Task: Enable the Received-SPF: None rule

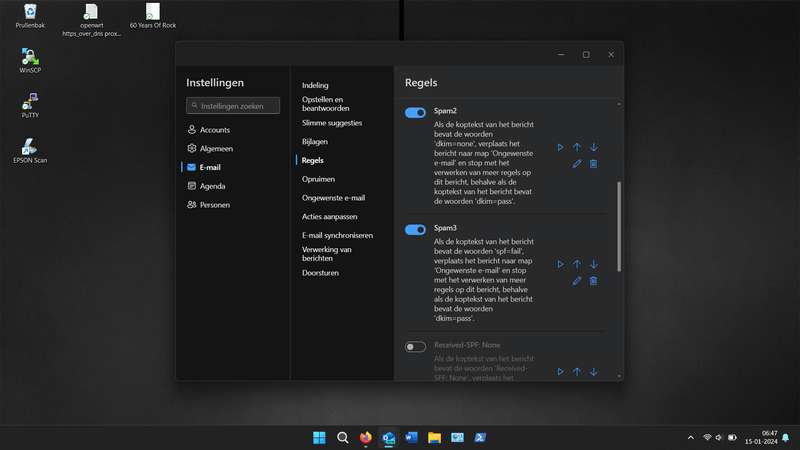Action: point(415,347)
